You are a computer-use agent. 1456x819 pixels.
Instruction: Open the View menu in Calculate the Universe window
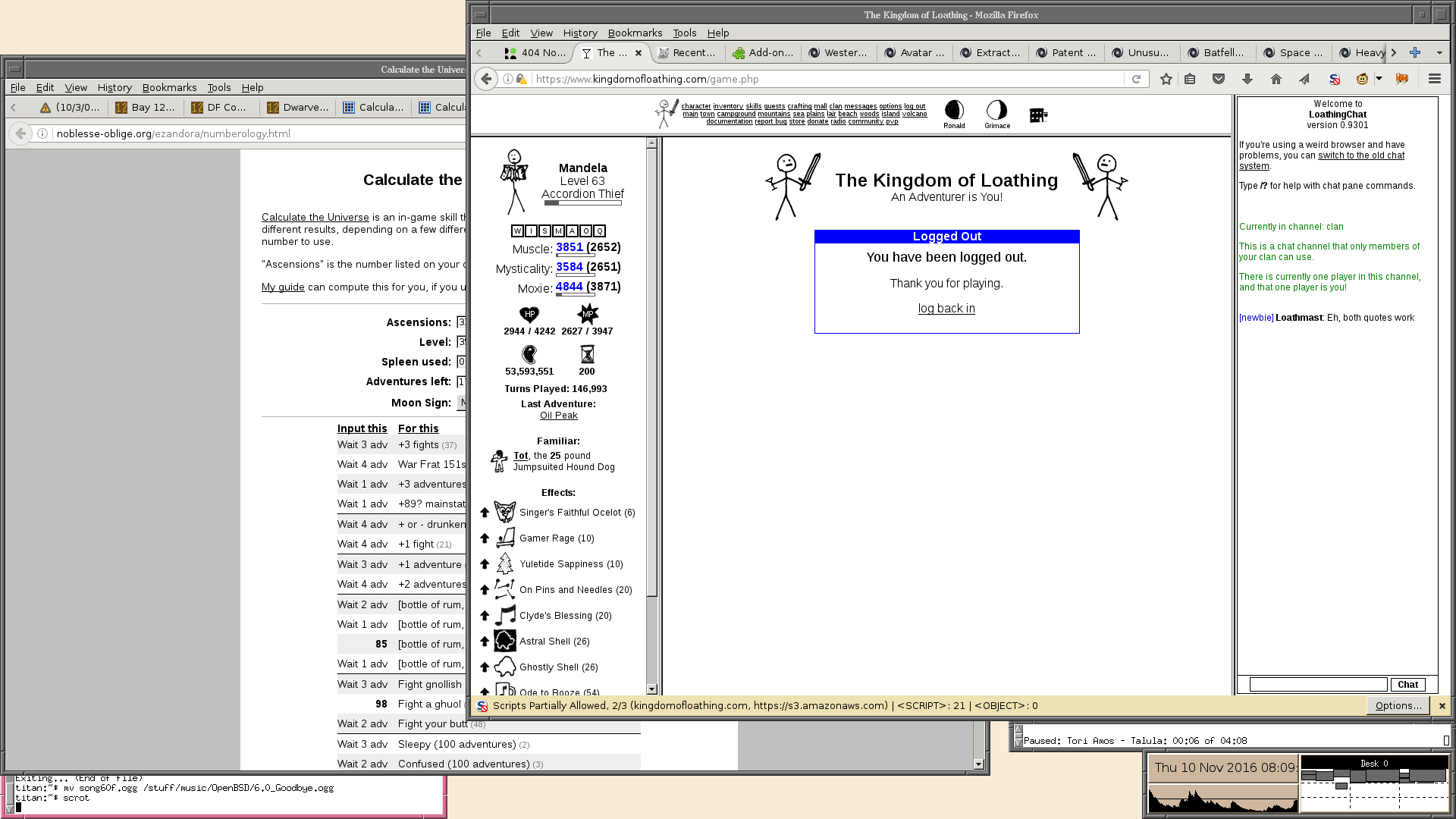(x=76, y=87)
